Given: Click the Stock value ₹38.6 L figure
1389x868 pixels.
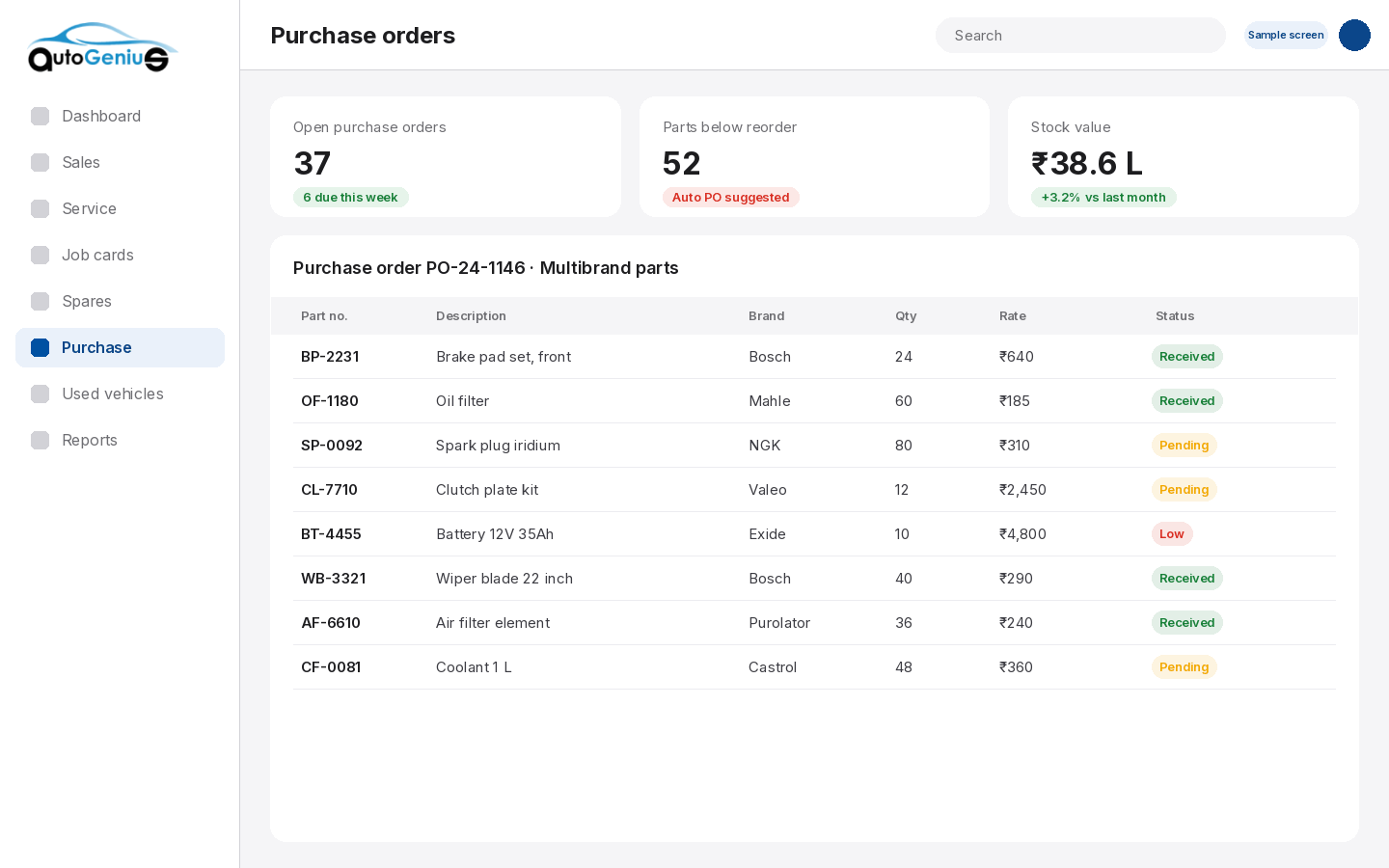Looking at the screenshot, I should pyautogui.click(x=1087, y=164).
